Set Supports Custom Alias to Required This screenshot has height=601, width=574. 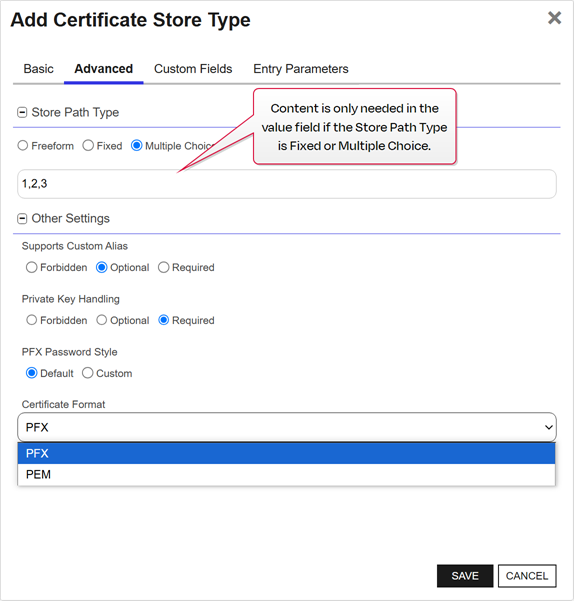[x=164, y=267]
